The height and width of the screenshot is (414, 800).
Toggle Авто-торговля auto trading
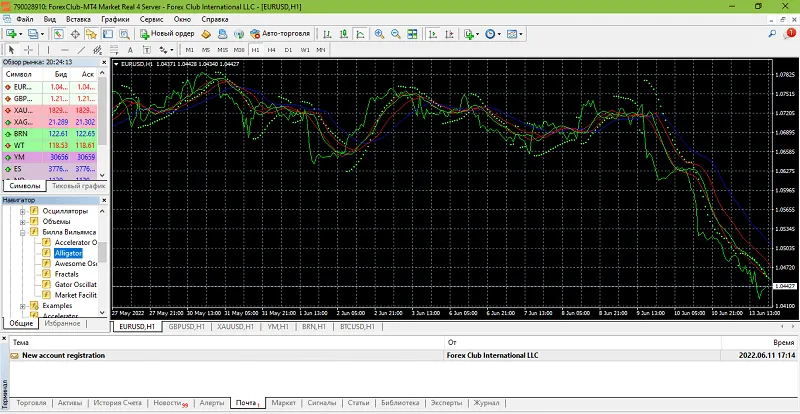[280, 34]
